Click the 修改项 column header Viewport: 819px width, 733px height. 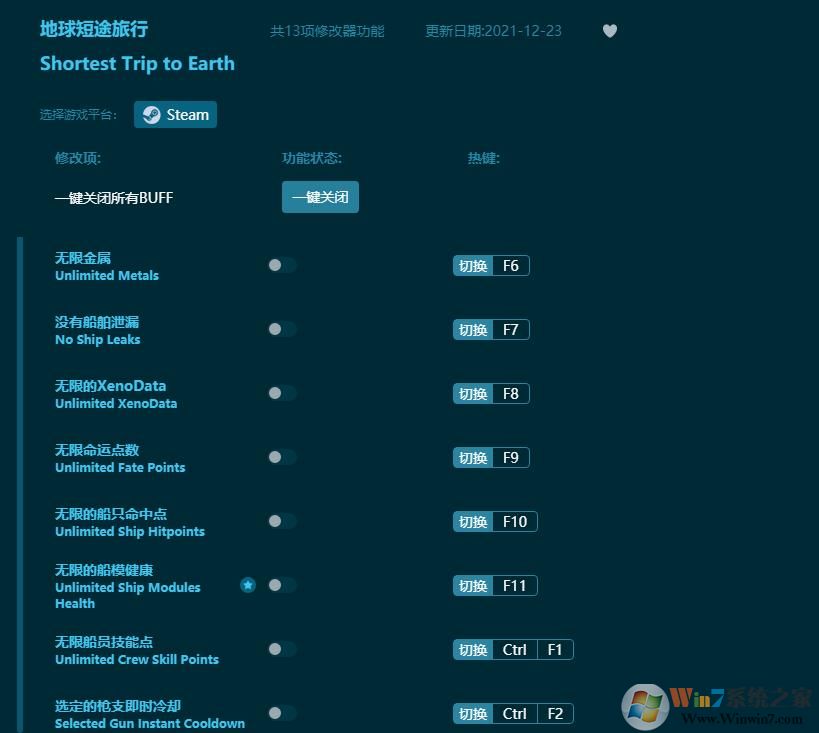[x=78, y=158]
